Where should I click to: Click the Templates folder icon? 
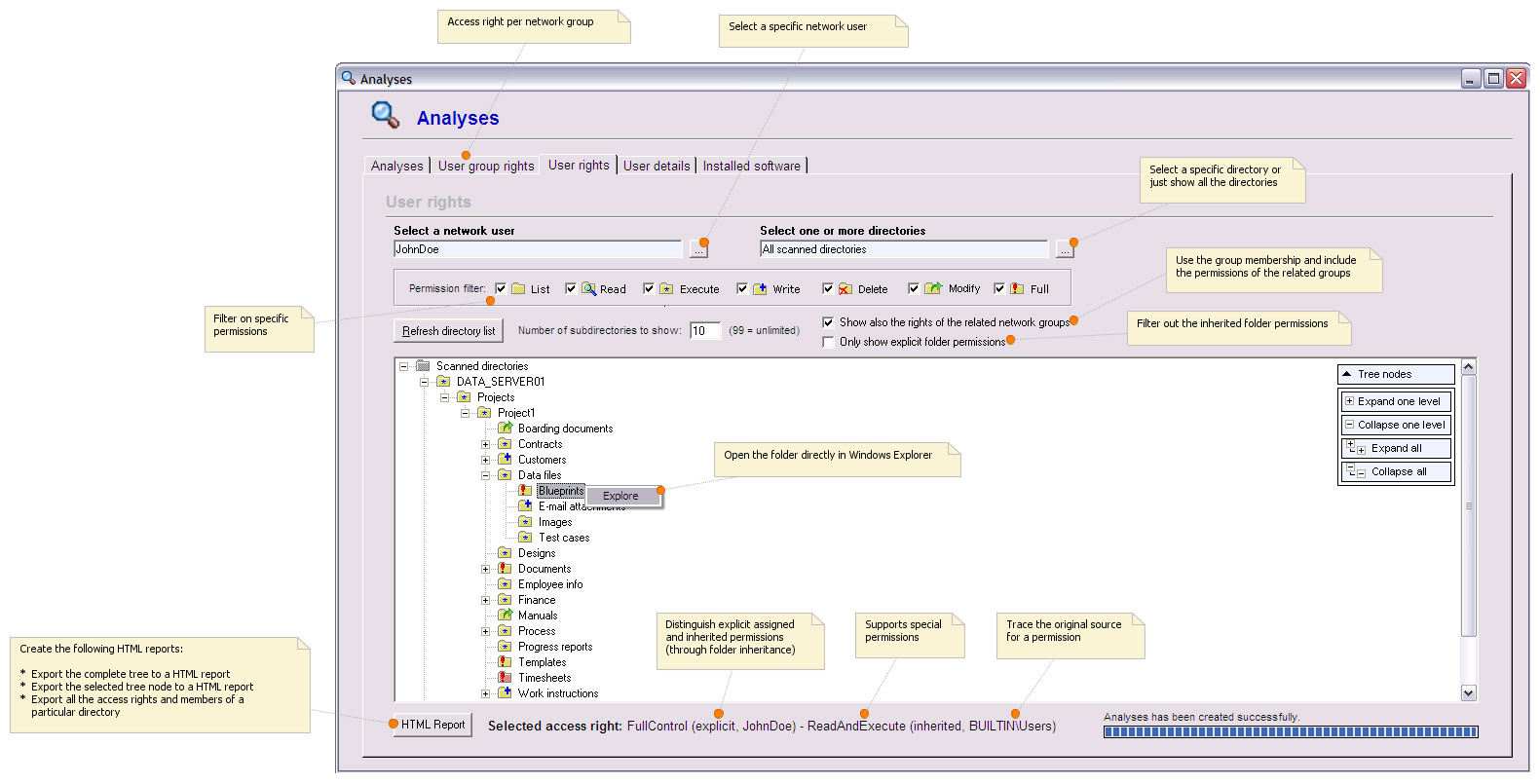[x=505, y=662]
